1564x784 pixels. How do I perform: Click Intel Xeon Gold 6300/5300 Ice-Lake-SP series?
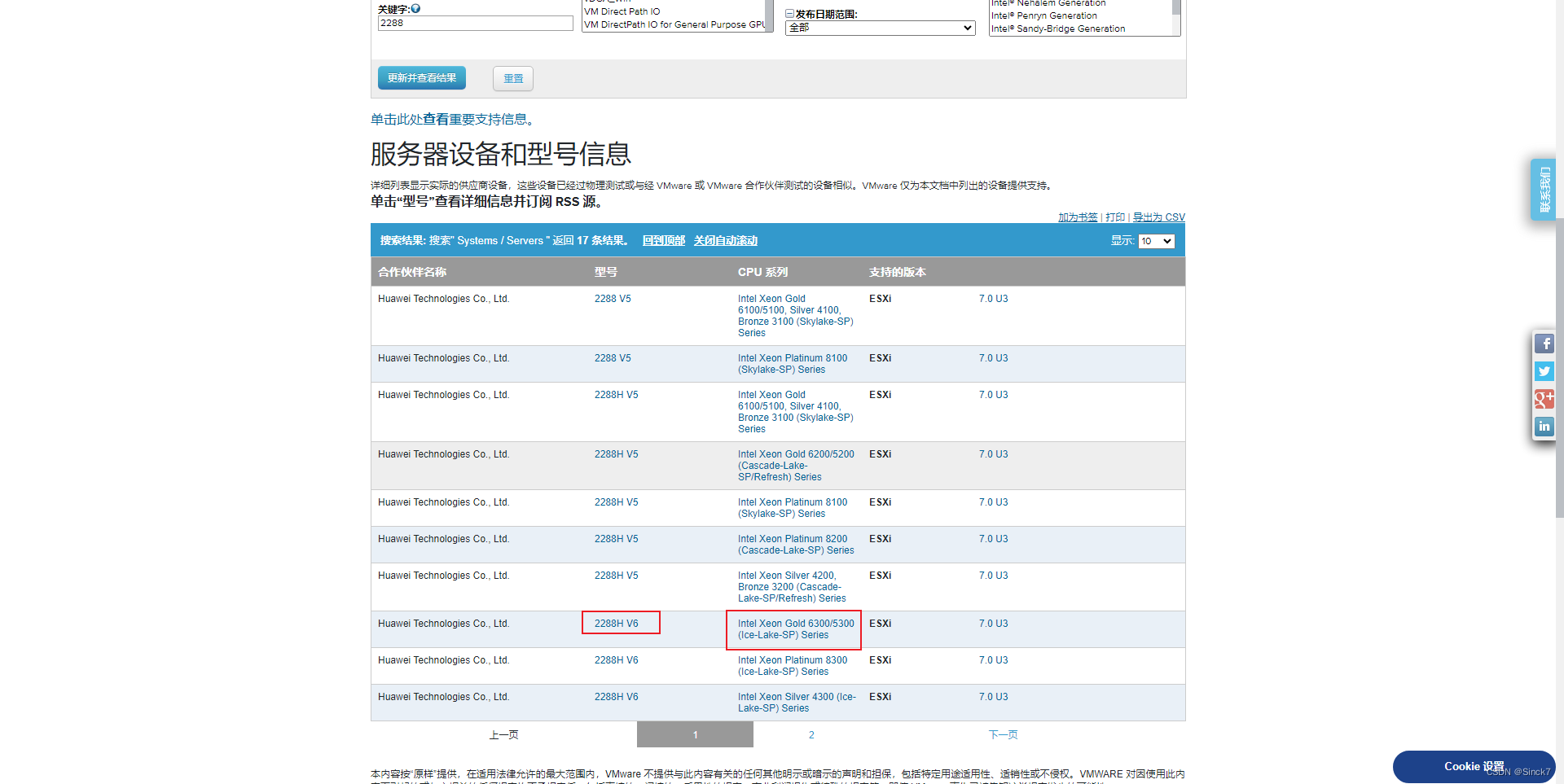click(796, 629)
